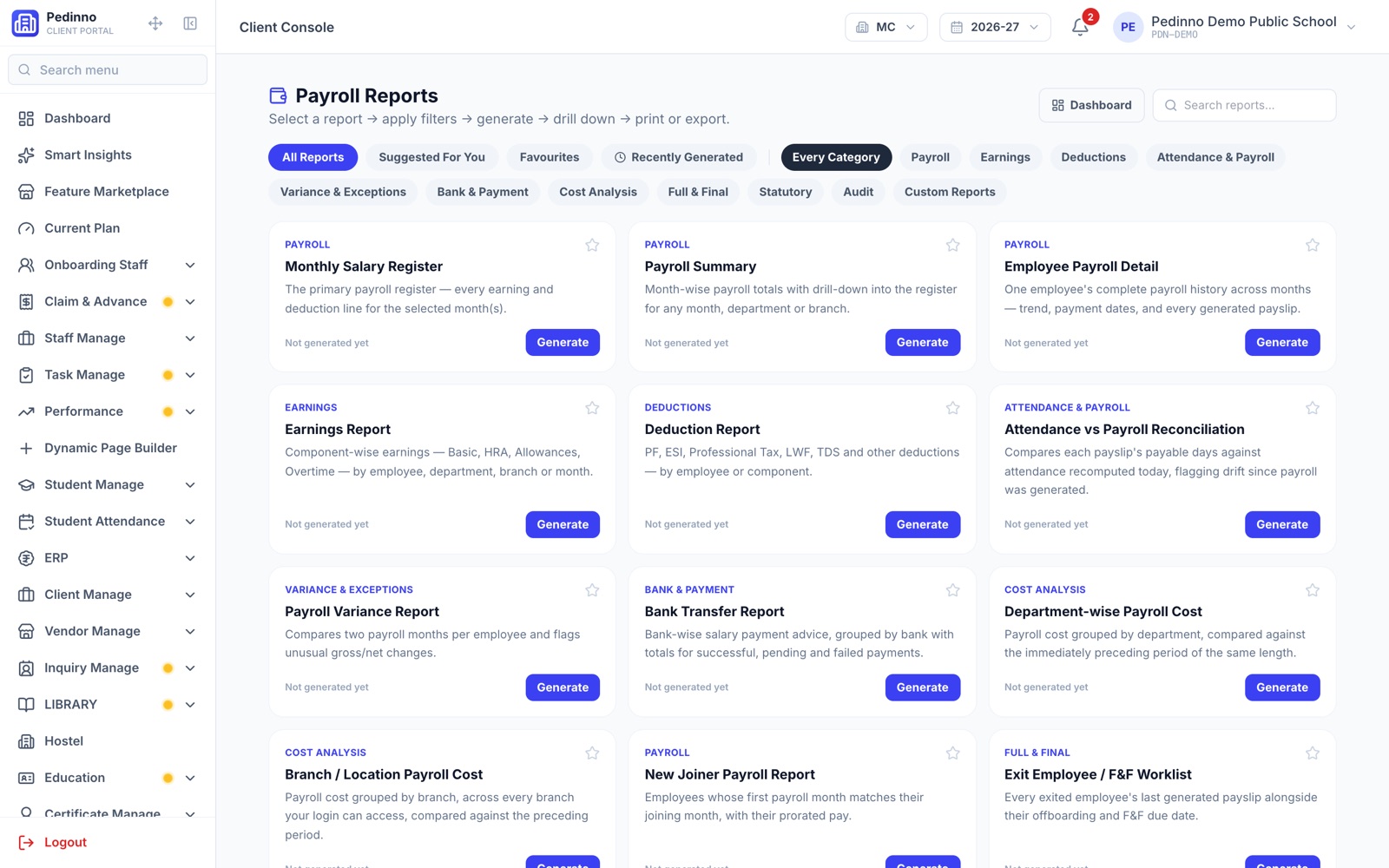The image size is (1389, 868).
Task: Open the Pedinno logo icon
Action: tap(25, 23)
